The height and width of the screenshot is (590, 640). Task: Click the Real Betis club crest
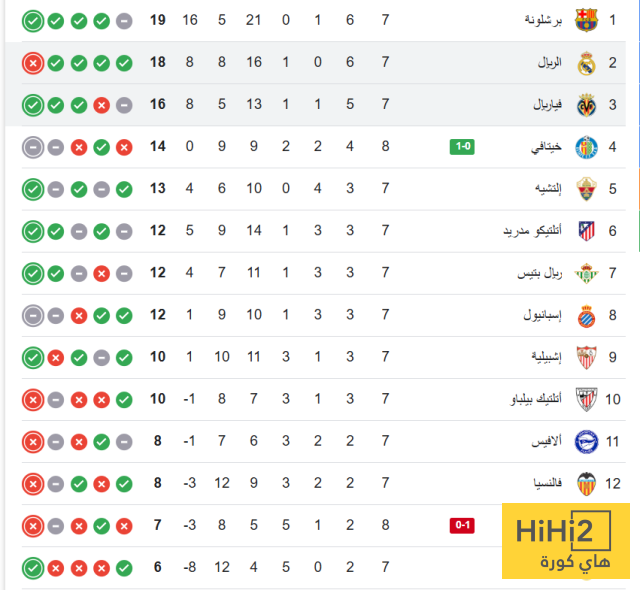(x=586, y=273)
